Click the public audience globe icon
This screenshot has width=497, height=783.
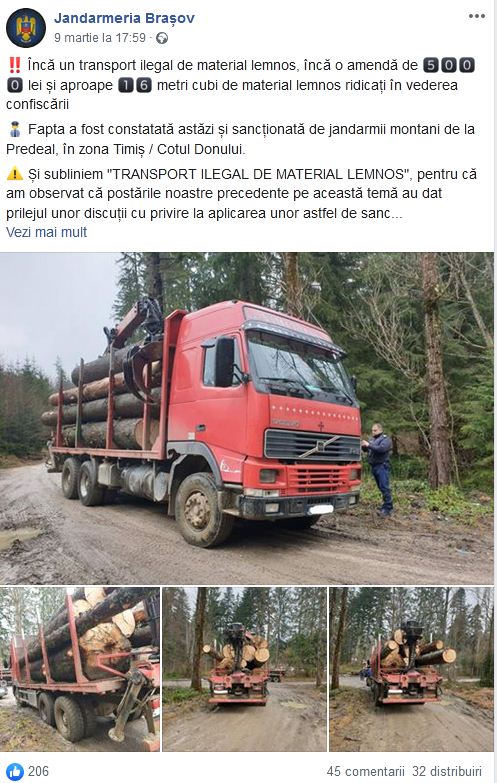(x=162, y=38)
